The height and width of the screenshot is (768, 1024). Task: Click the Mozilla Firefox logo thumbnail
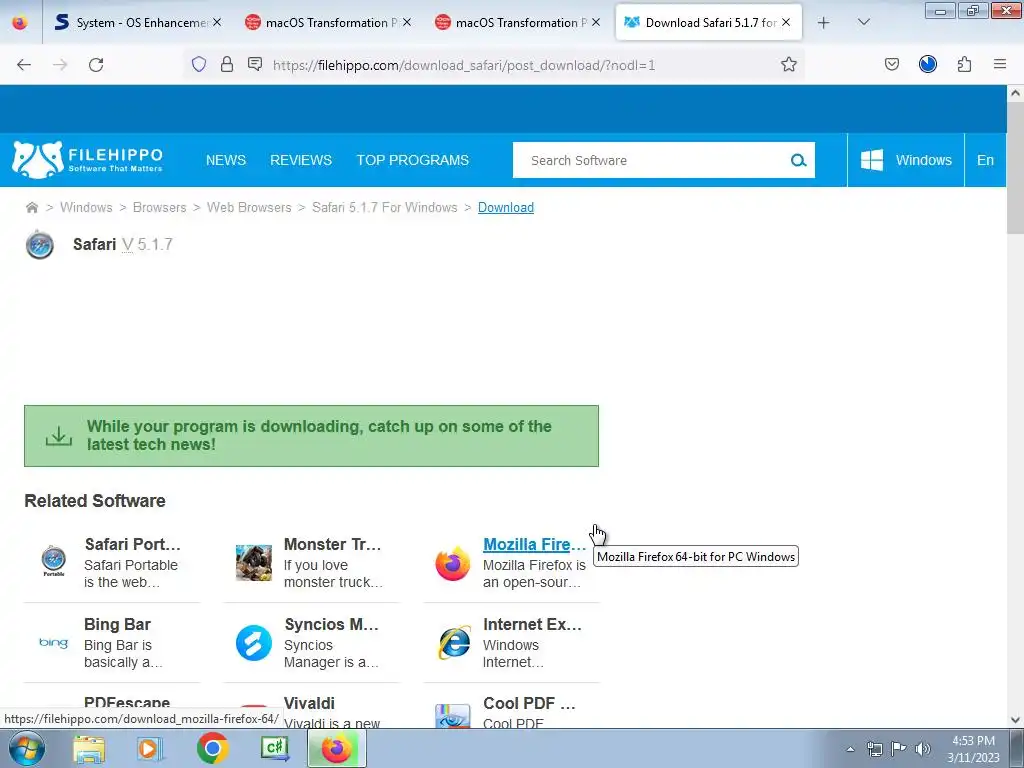point(453,563)
